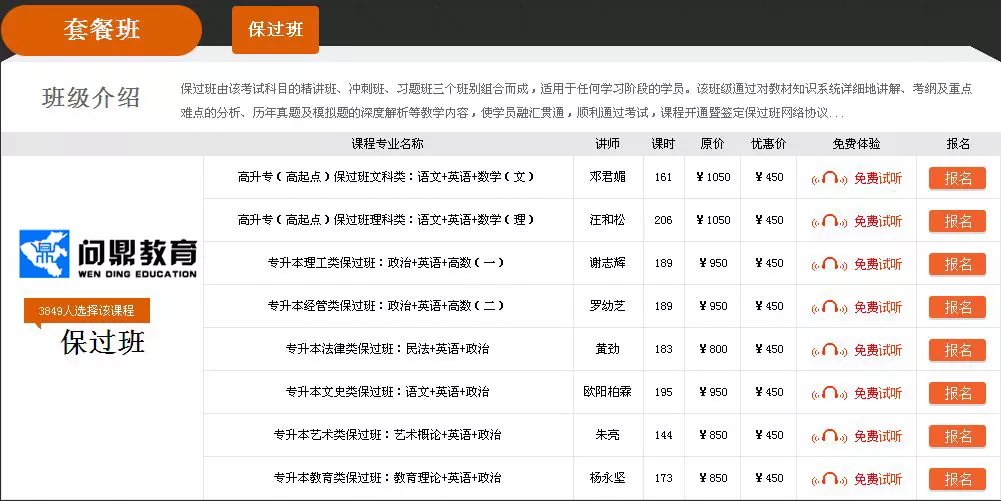The width and height of the screenshot is (1001, 501).
Task: Open course title 专升本经管类保过班
Action: pos(386,306)
